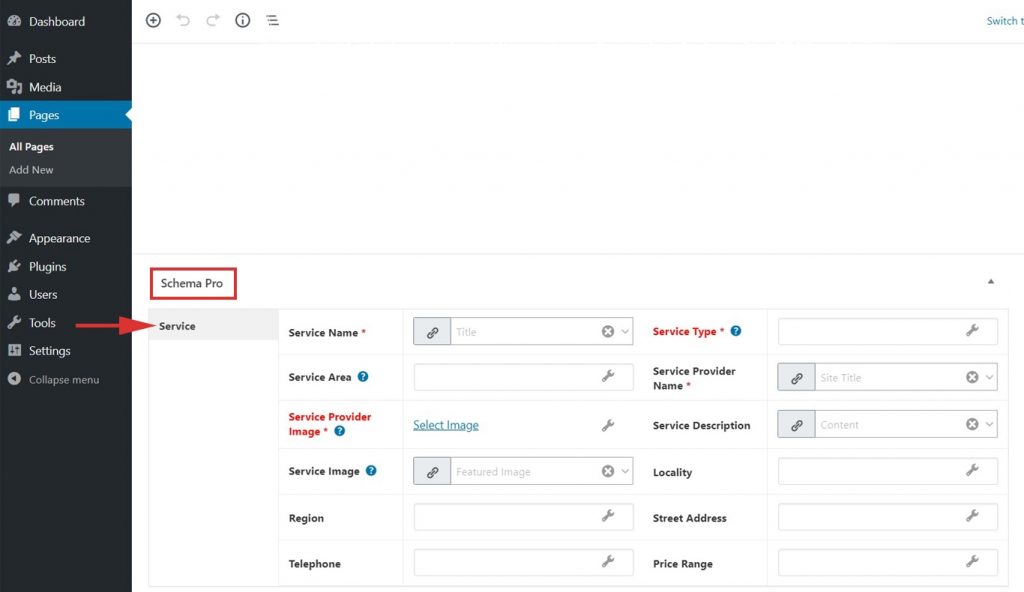Click the undo arrow in editor toolbar
This screenshot has height=592, width=1024.
(183, 20)
